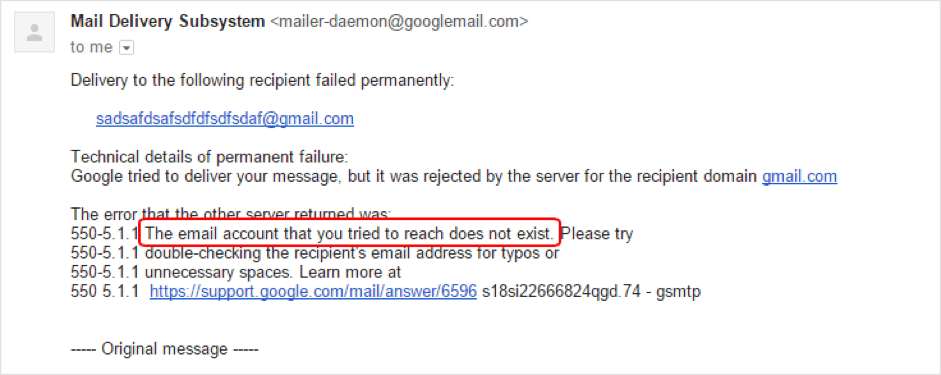Click the first '550-5.1.1' error code
The image size is (941, 375).
(x=105, y=233)
